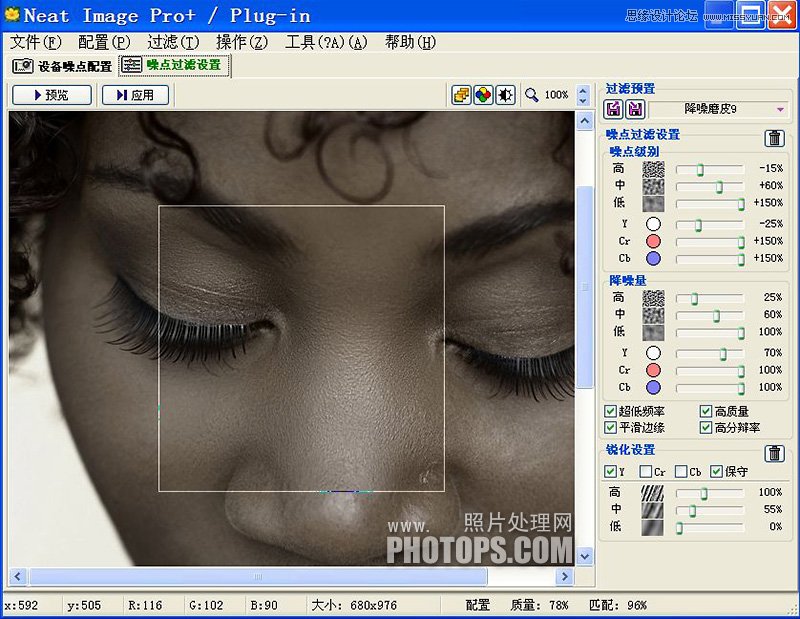Adjust zoom level with up/down stepper

point(583,95)
